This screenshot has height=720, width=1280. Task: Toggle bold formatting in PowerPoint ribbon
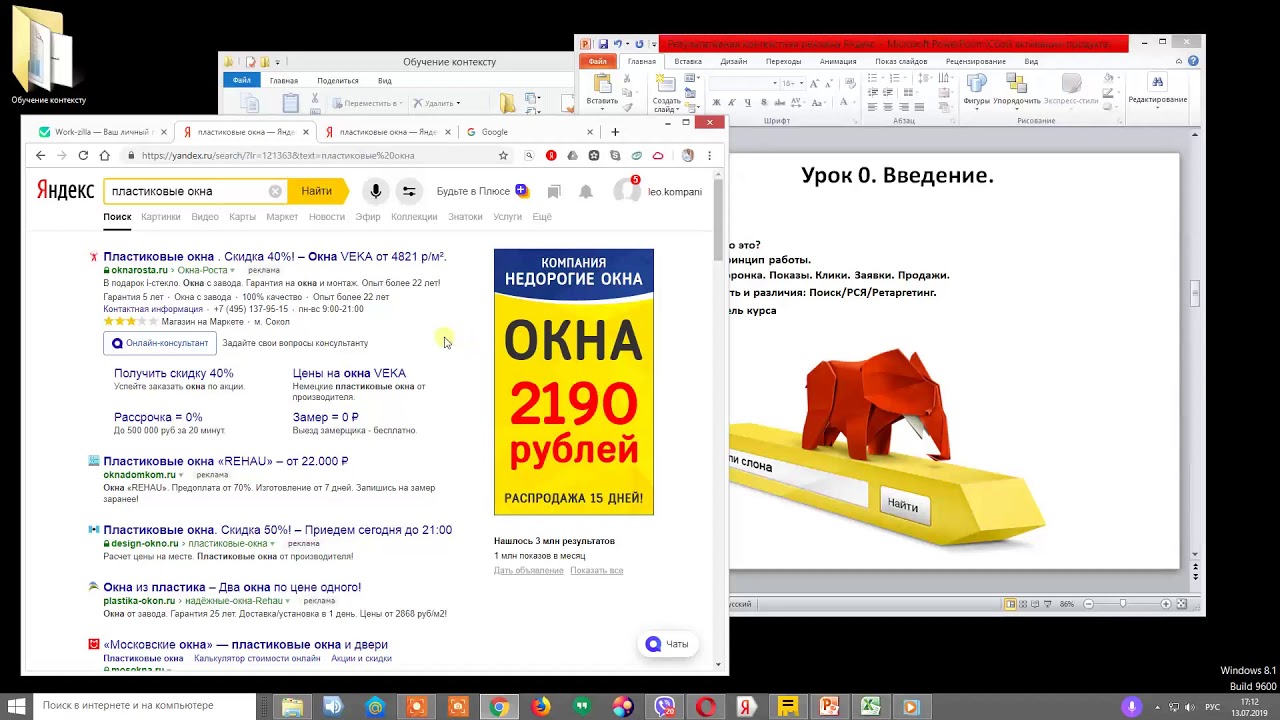coord(717,102)
